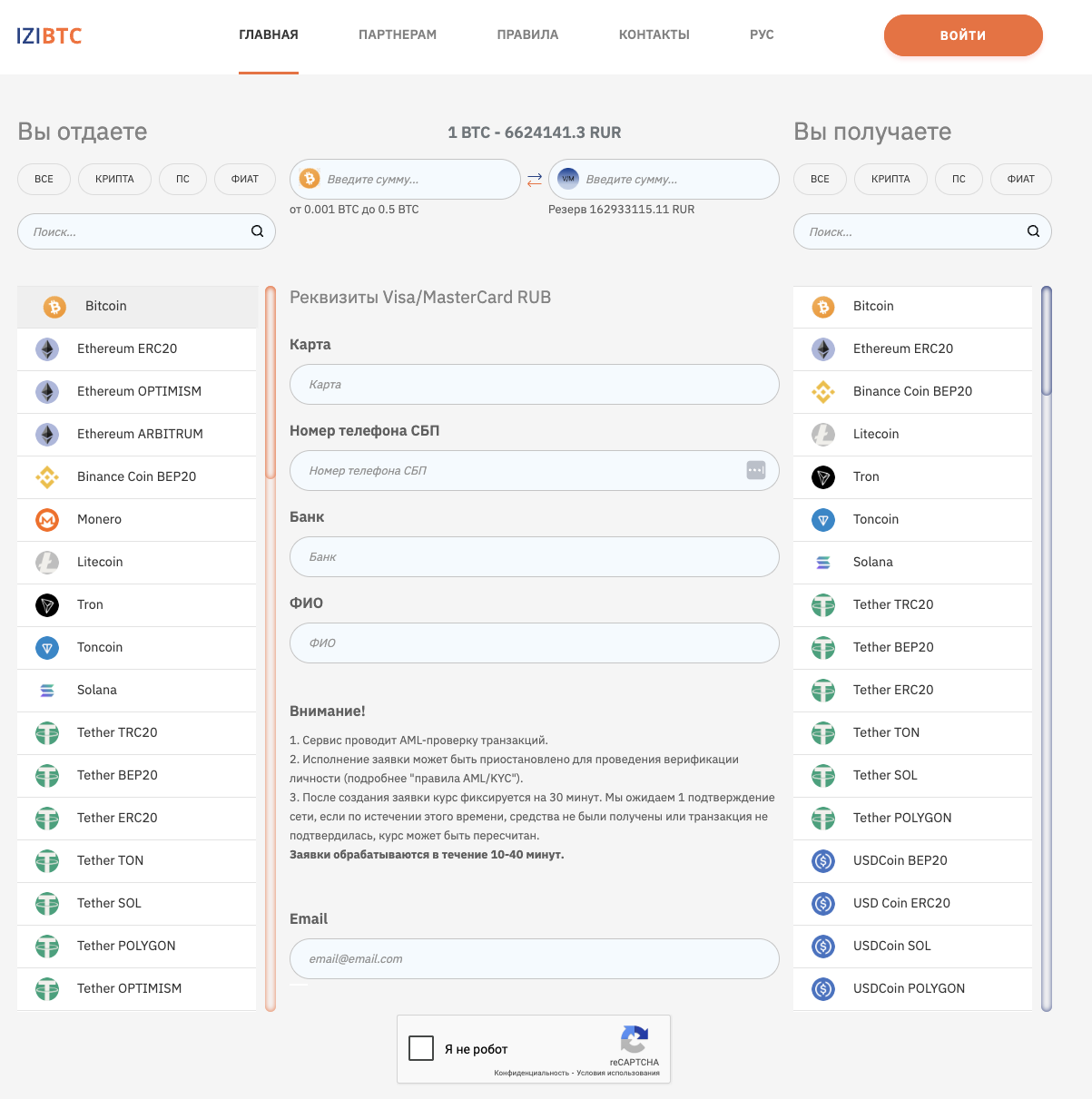Screen dimensions: 1092x1099
Task: Check the 'Я не робот' checkbox
Action: [421, 1048]
